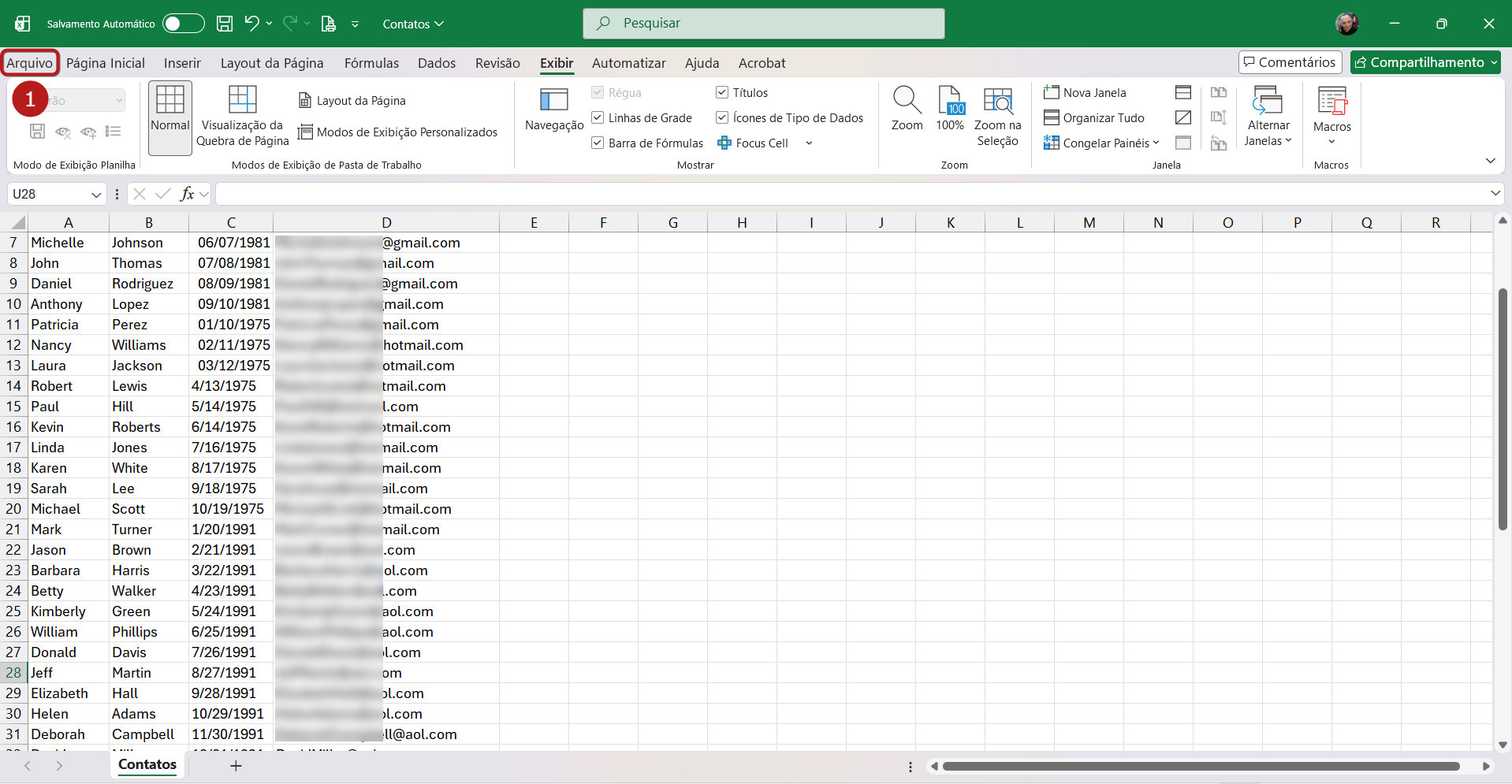Open the Navegação pane icon
Viewport: 1512px width, 784px height.
tap(553, 101)
